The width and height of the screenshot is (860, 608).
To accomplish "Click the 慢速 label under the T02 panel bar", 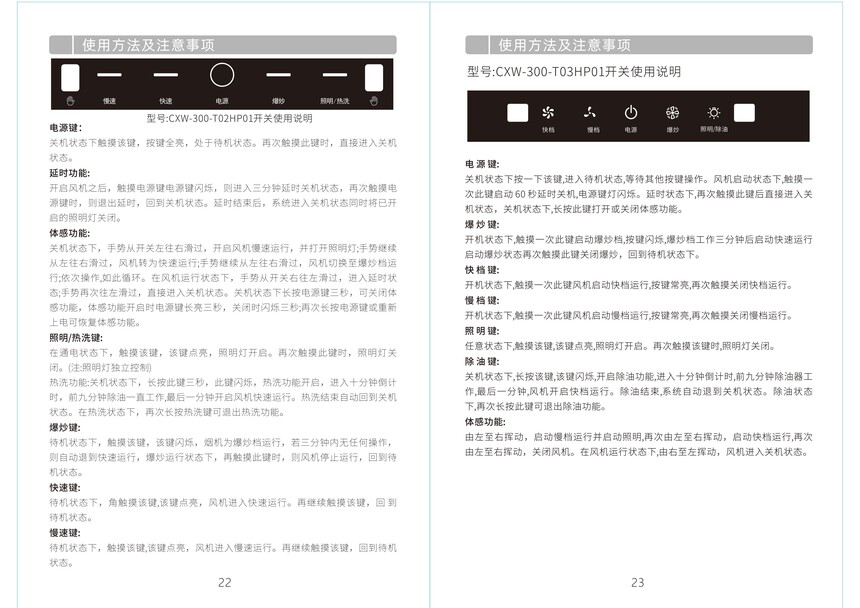I will pos(109,101).
